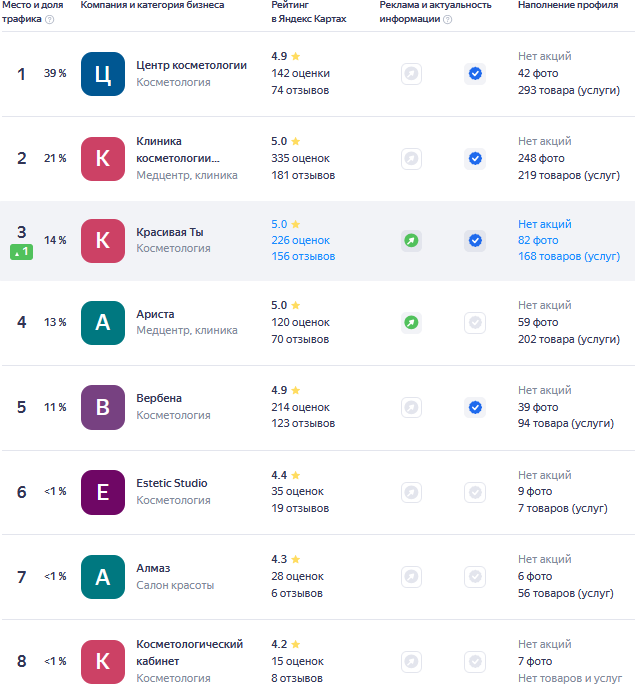
Task: Click the green advertising icon in Ариста row
Action: (x=411, y=322)
